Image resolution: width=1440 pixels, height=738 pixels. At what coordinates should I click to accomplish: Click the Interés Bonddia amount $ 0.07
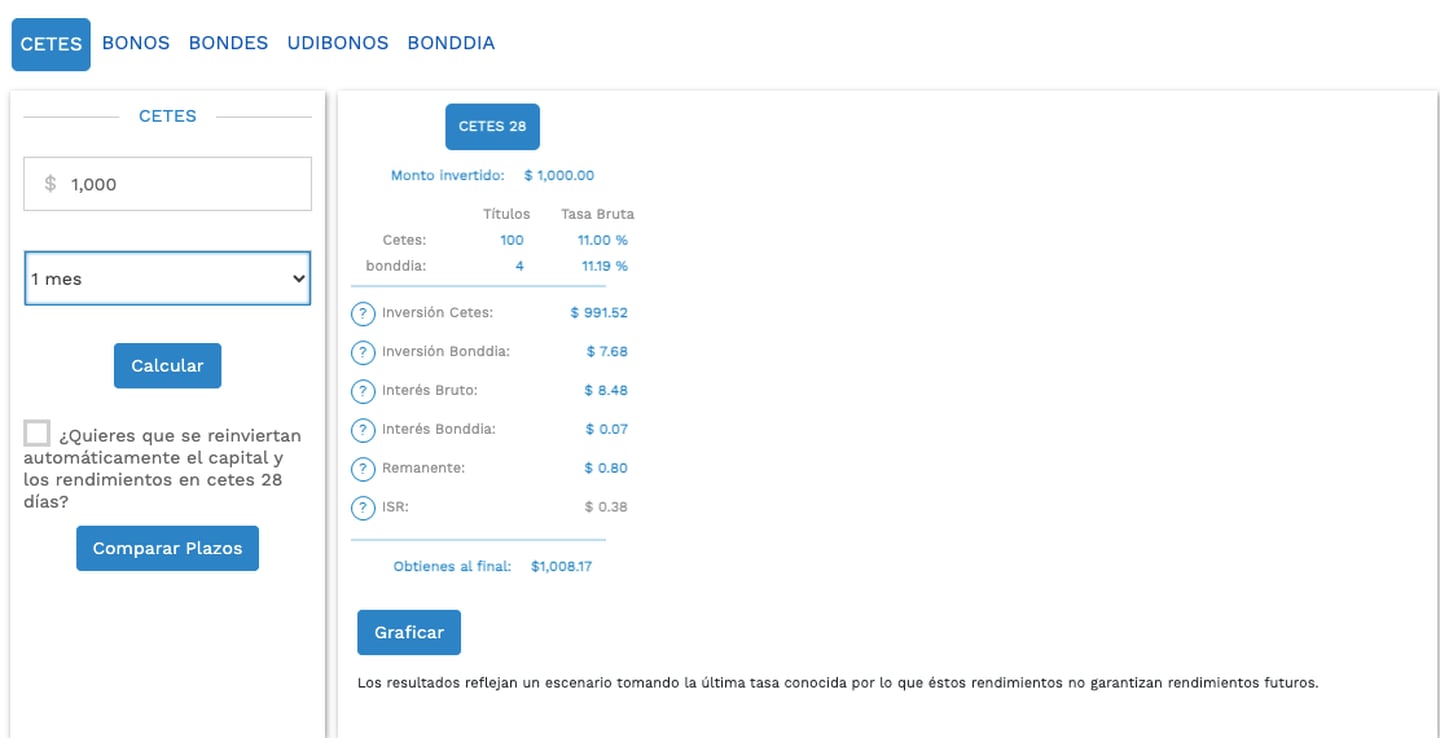tap(607, 430)
